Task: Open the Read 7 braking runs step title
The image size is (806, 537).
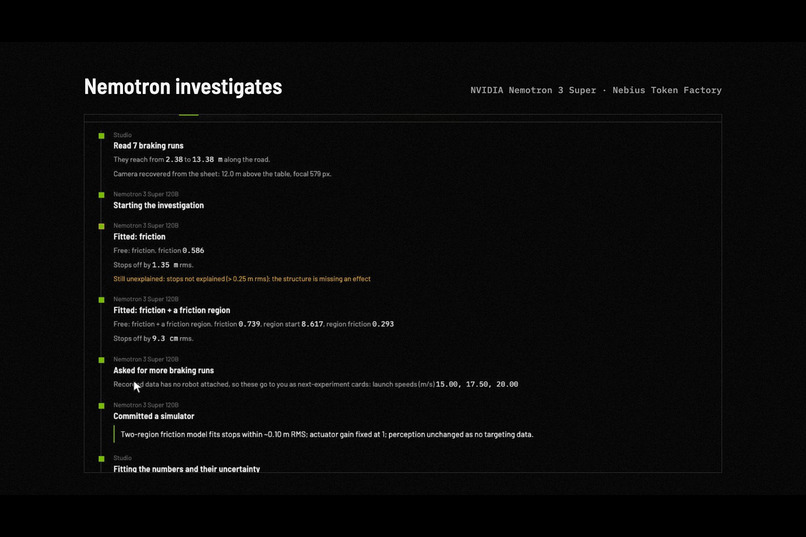Action: (148, 145)
